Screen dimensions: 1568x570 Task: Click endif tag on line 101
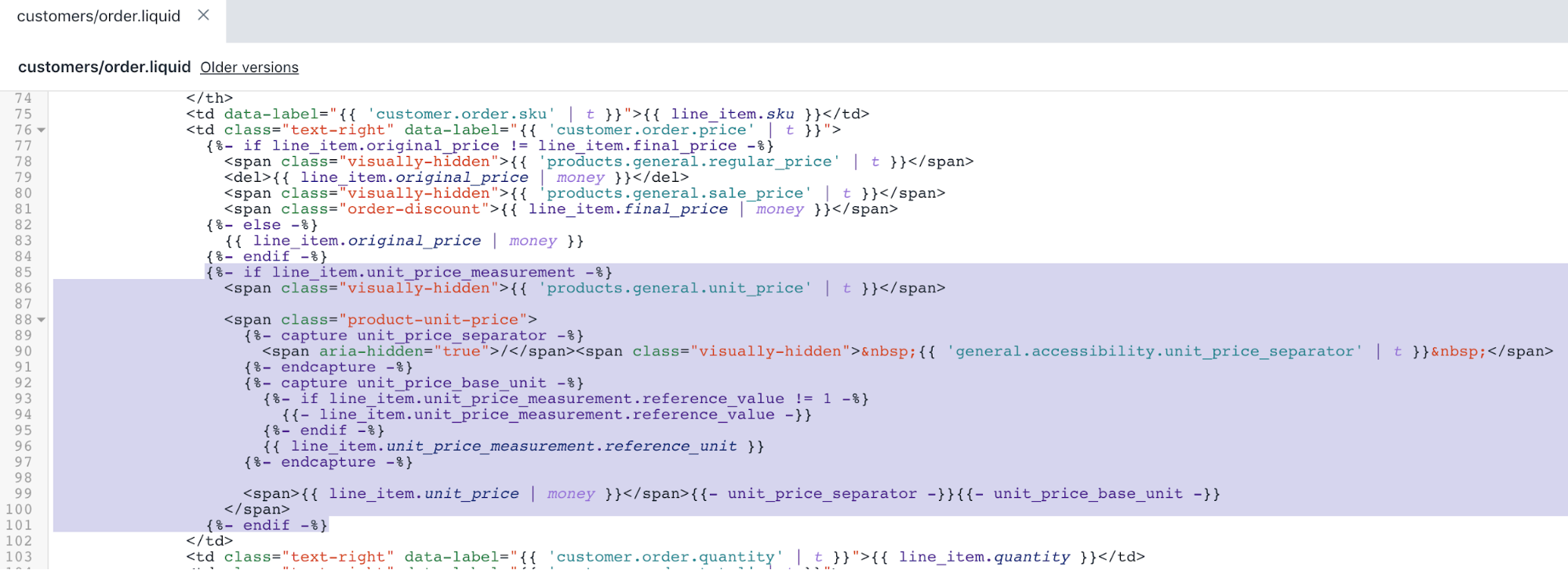pyautogui.click(x=267, y=525)
